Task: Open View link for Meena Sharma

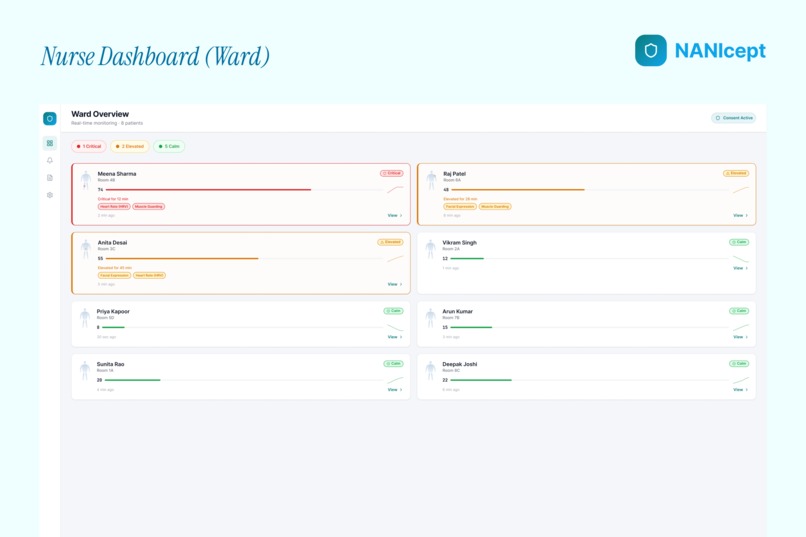Action: [x=395, y=215]
